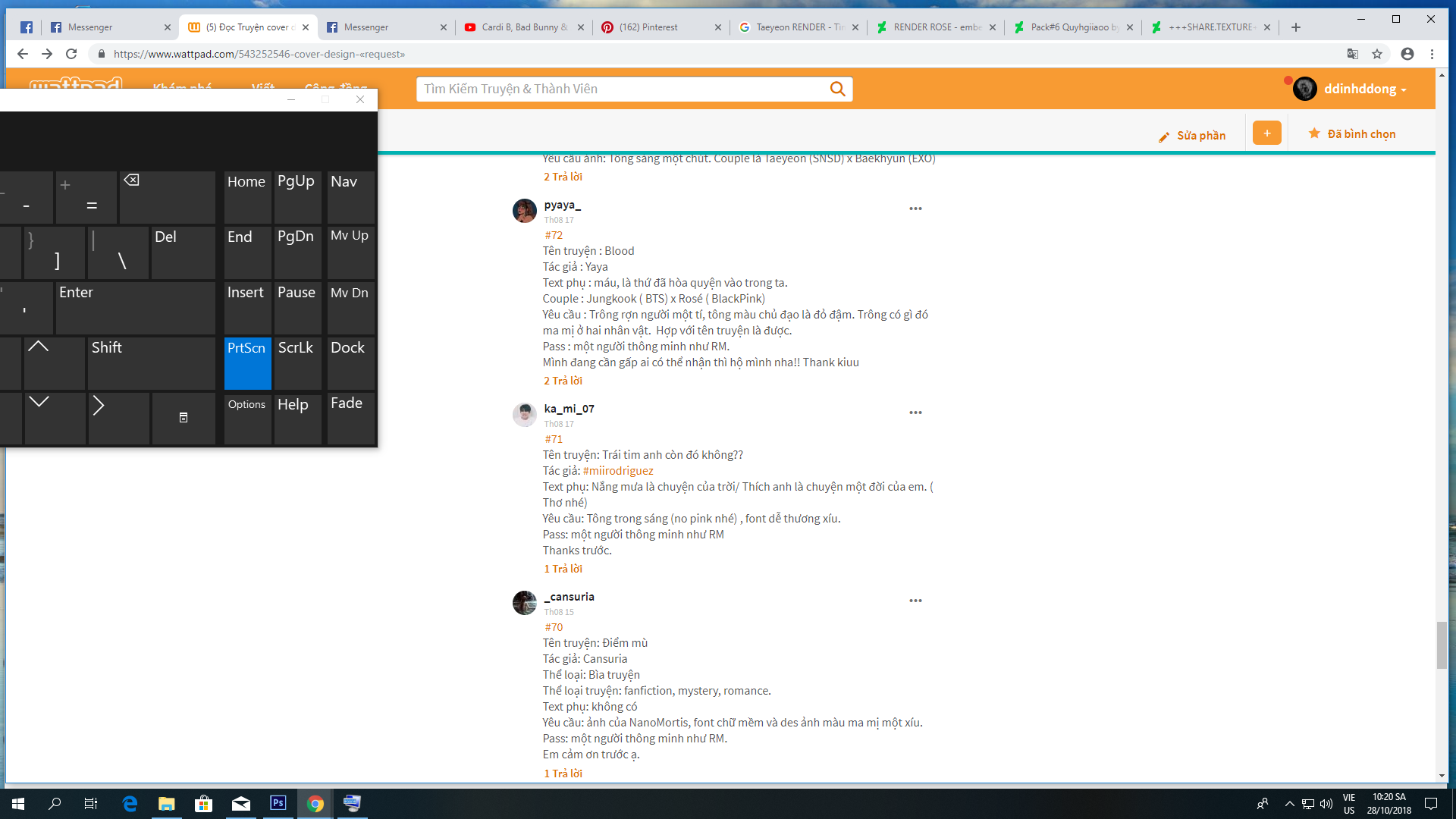This screenshot has width=1456, height=819.
Task: Tap the Home key on on-screen keyboard
Action: [247, 196]
